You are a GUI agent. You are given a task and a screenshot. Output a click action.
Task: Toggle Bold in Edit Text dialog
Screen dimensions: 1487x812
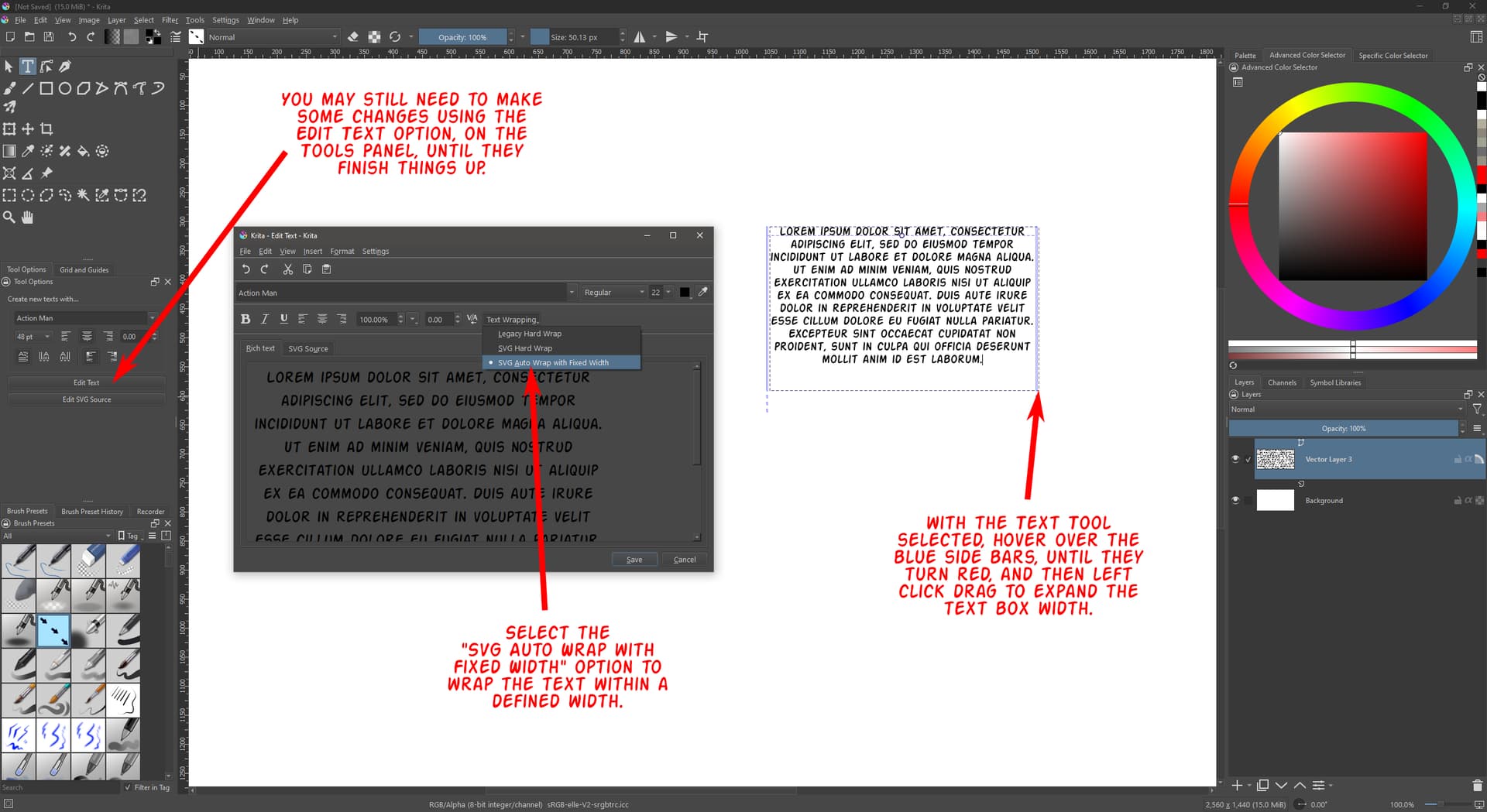click(246, 319)
